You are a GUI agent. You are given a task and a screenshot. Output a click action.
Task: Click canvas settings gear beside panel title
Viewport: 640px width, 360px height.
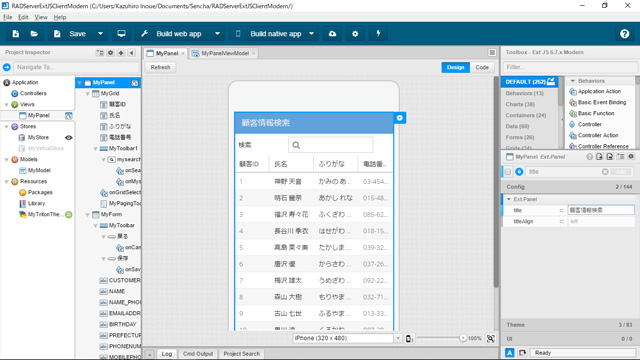click(400, 118)
